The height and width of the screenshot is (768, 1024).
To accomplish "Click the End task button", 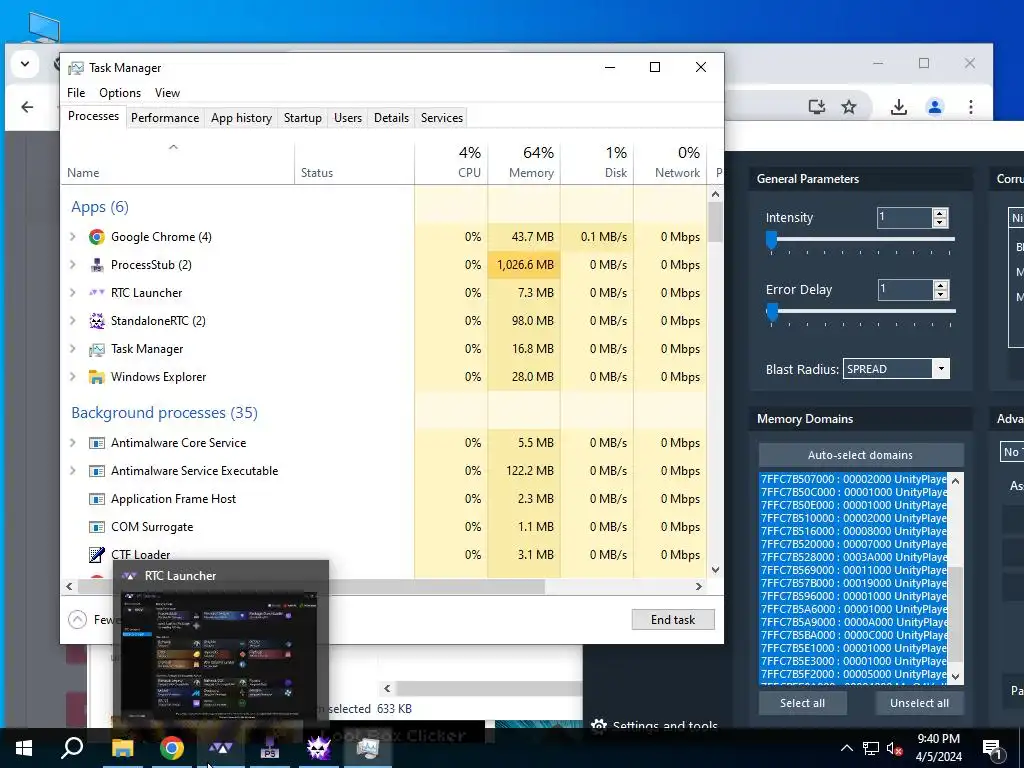I will pyautogui.click(x=673, y=620).
